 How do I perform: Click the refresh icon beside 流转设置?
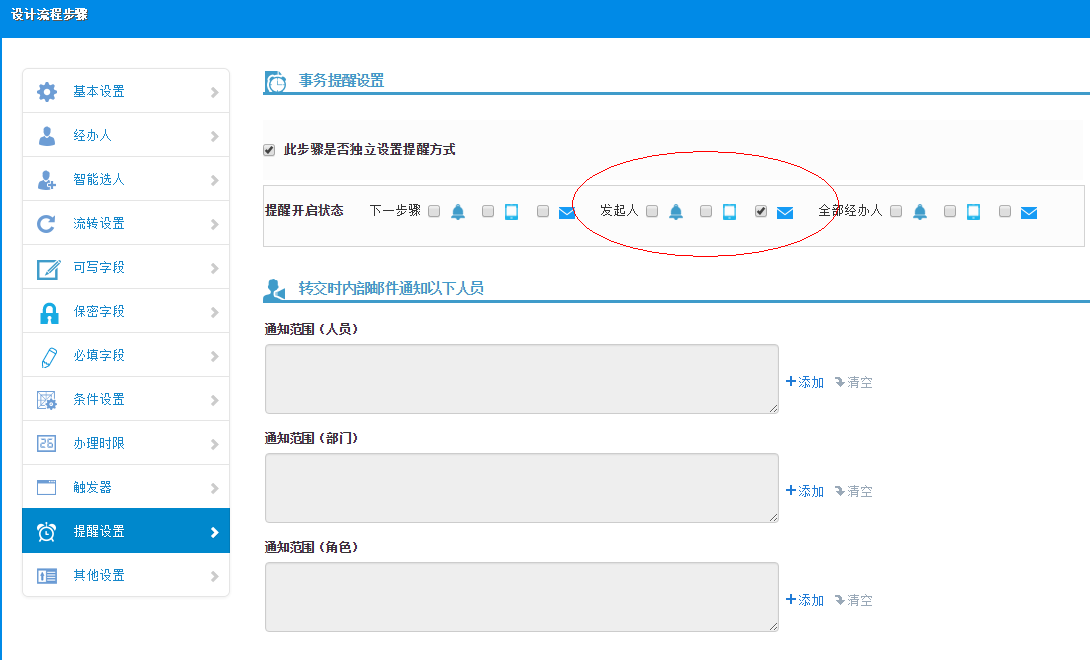coord(47,224)
